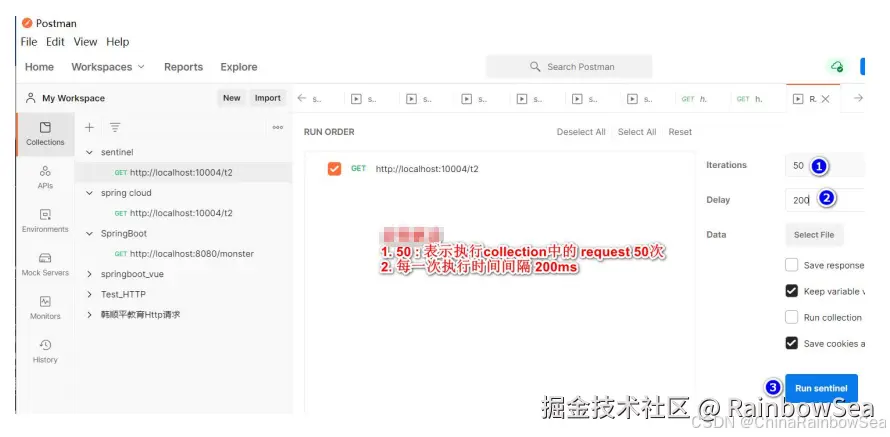Click the Postman logo icon
This screenshot has width=890, height=437.
coord(27,23)
